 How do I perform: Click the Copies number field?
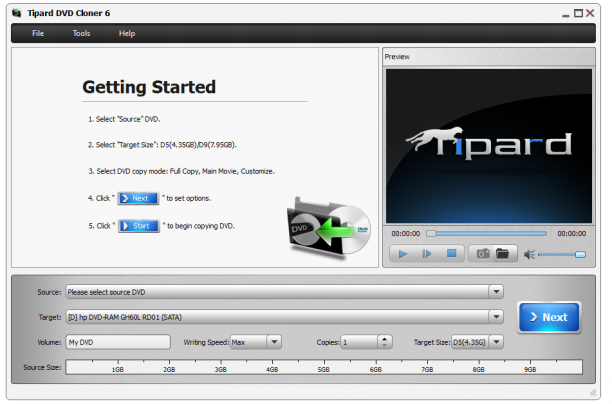pyautogui.click(x=359, y=342)
